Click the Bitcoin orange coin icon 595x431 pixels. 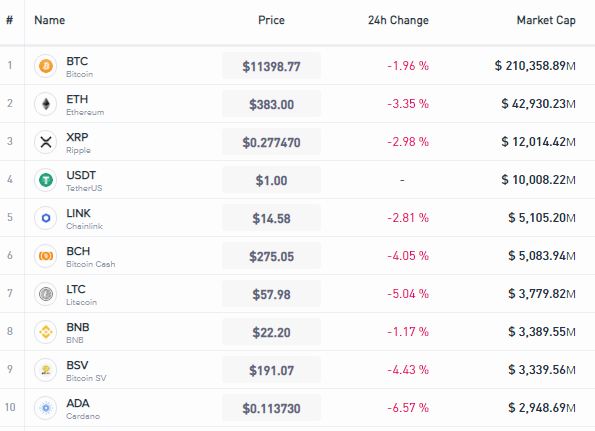point(46,66)
